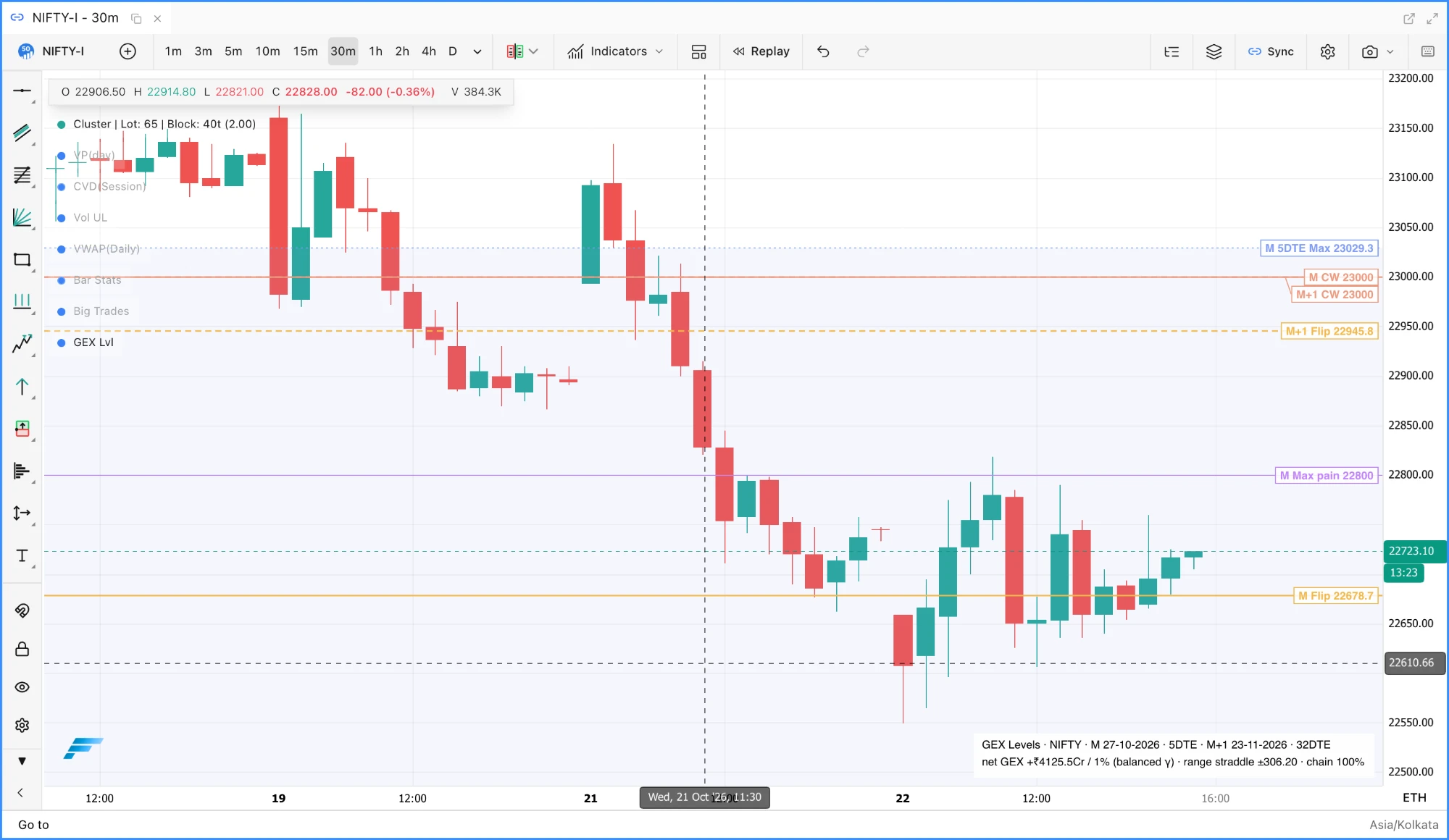Switch to the 1h timeframe
Viewport: 1449px width, 840px height.
pos(375,51)
